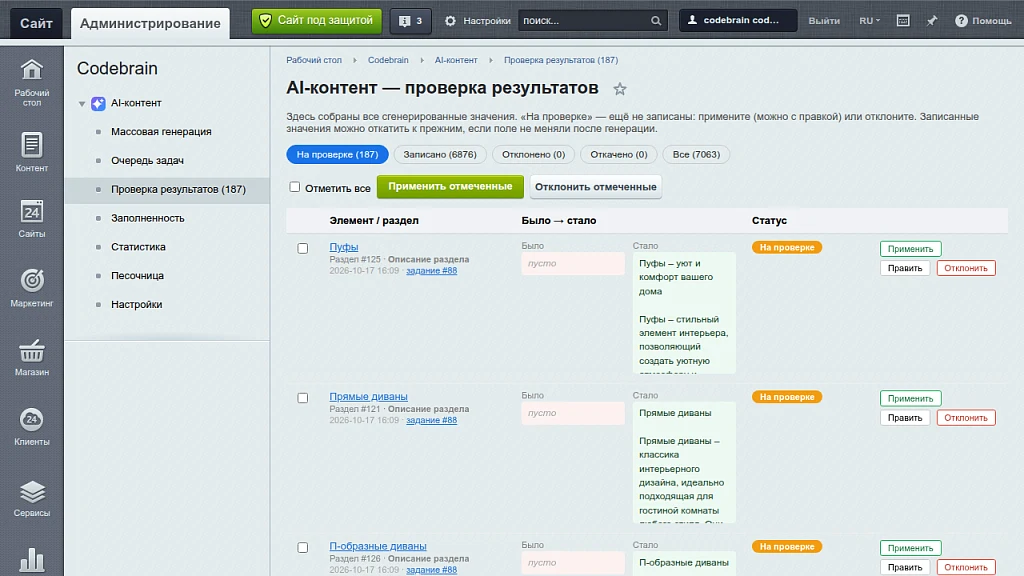Open the Клиенты sidebar section
Image resolution: width=1024 pixels, height=576 pixels.
click(31, 426)
